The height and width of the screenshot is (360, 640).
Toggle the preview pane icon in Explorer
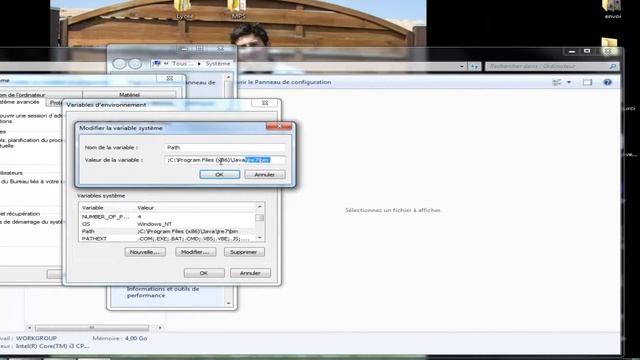coord(587,82)
